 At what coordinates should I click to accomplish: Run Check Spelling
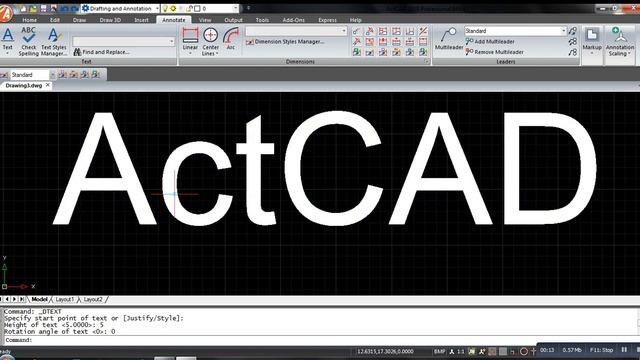pyautogui.click(x=28, y=41)
